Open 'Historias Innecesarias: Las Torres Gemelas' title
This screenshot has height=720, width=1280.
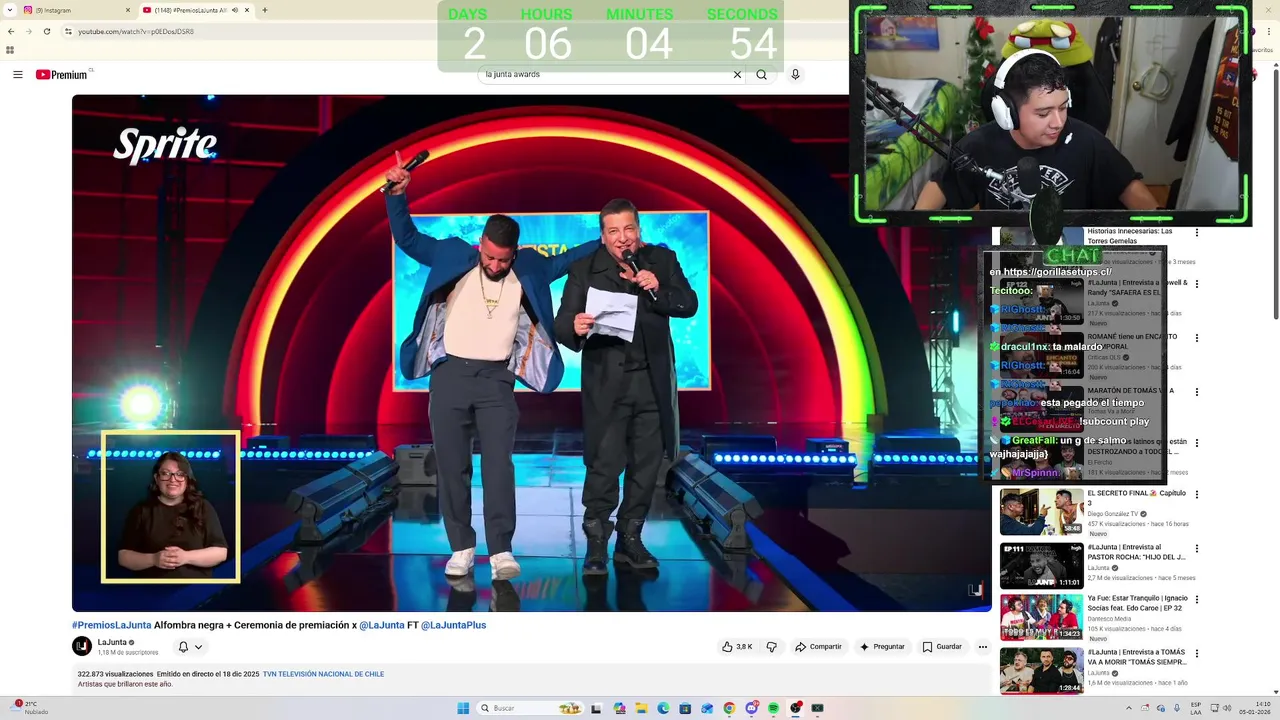point(1129,236)
